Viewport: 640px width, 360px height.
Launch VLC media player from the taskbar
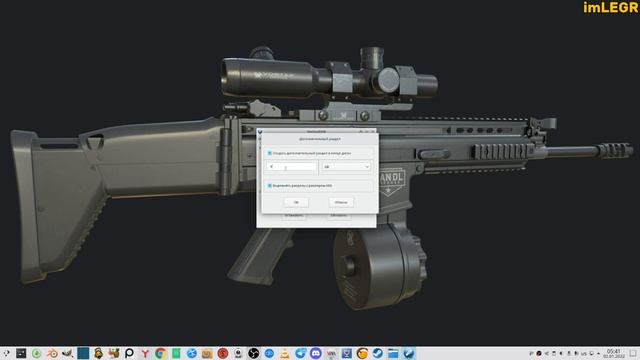(284, 353)
